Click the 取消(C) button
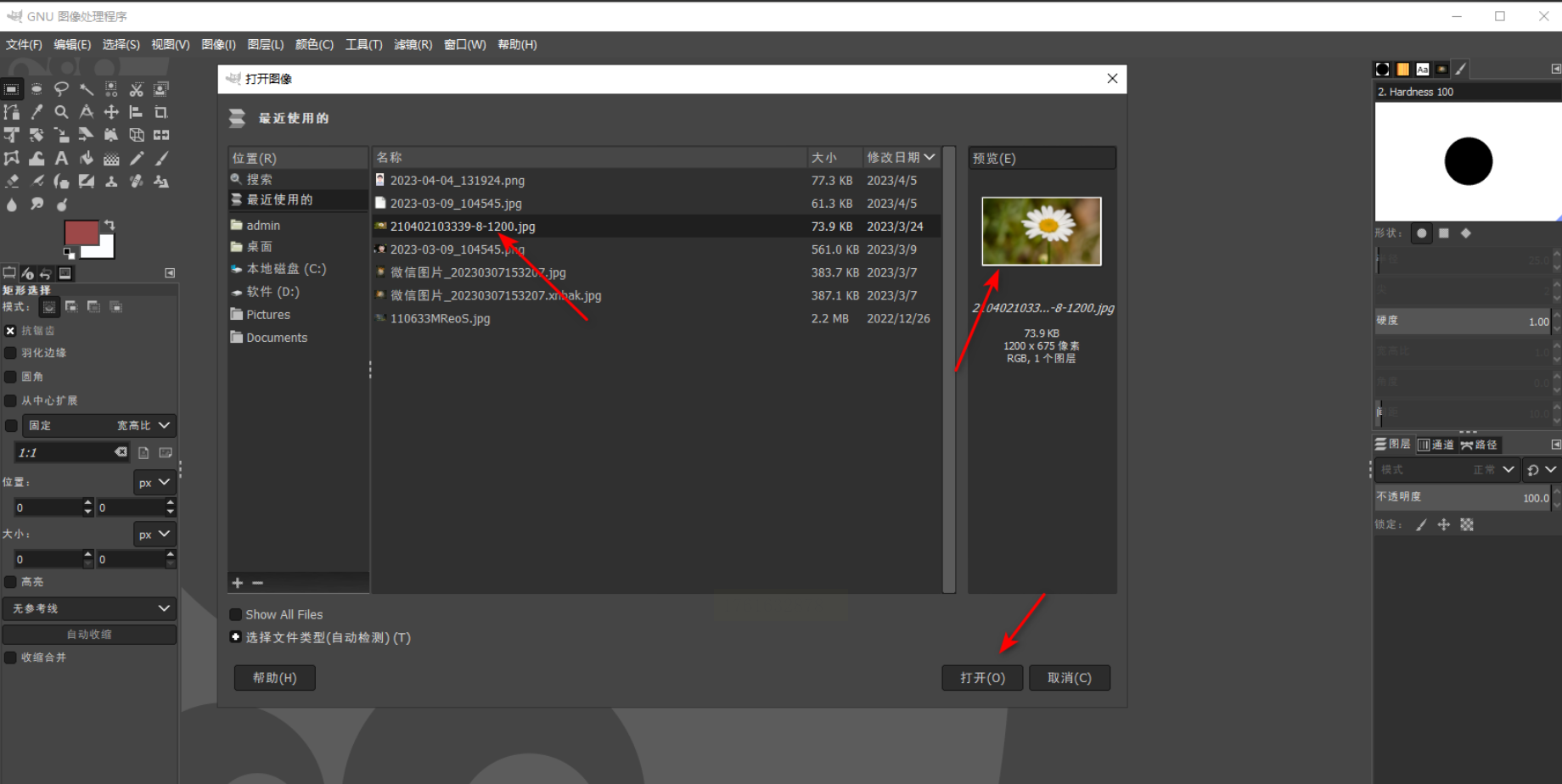This screenshot has height=784, width=1562. [1070, 678]
